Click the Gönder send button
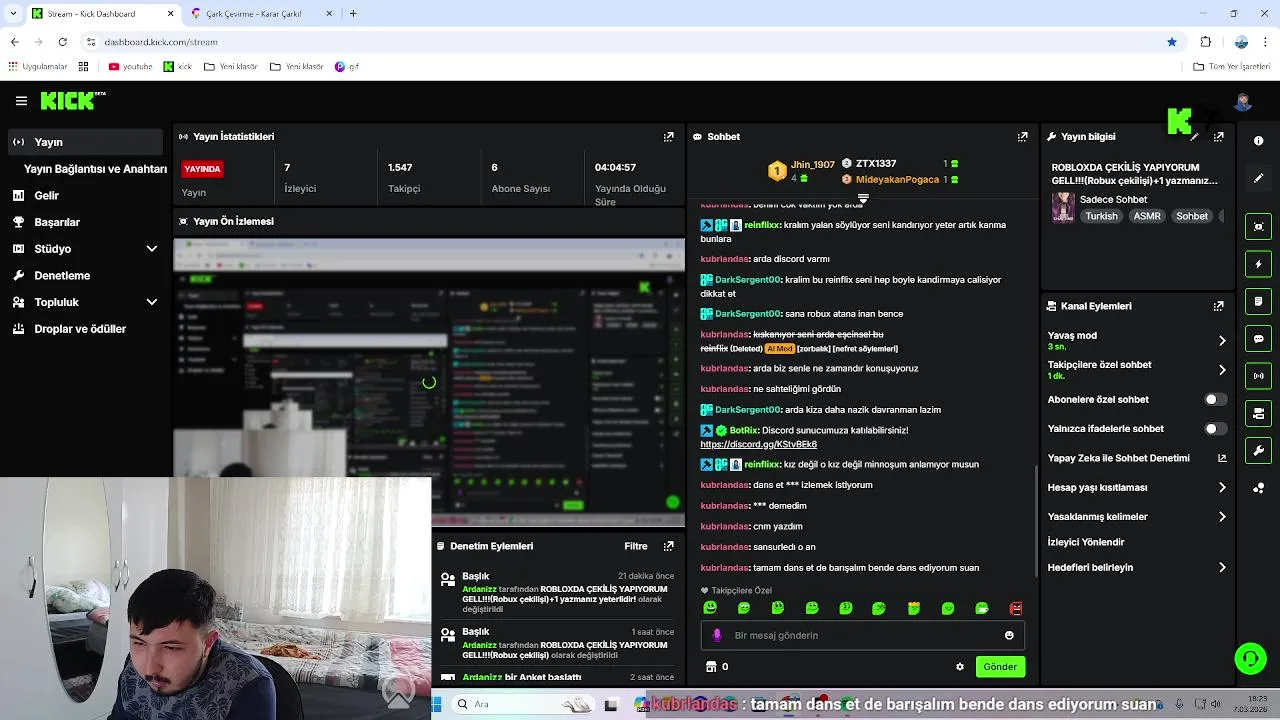The width and height of the screenshot is (1280, 720). click(x=1000, y=667)
